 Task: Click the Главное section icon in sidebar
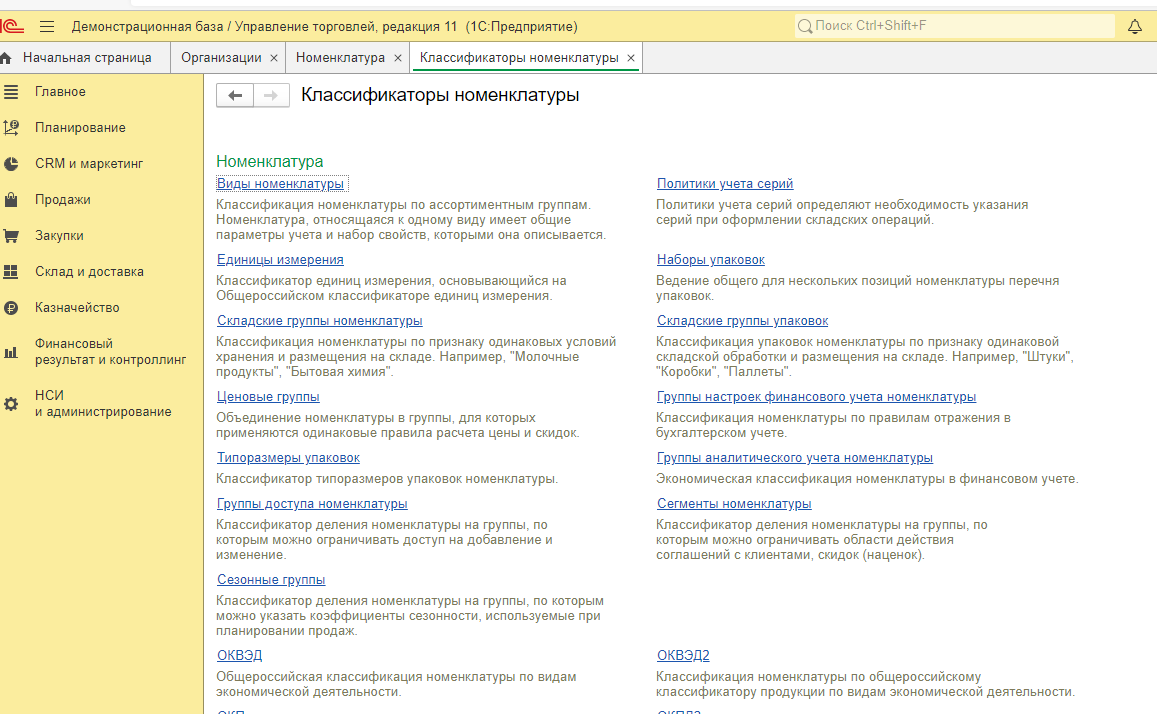(11, 92)
